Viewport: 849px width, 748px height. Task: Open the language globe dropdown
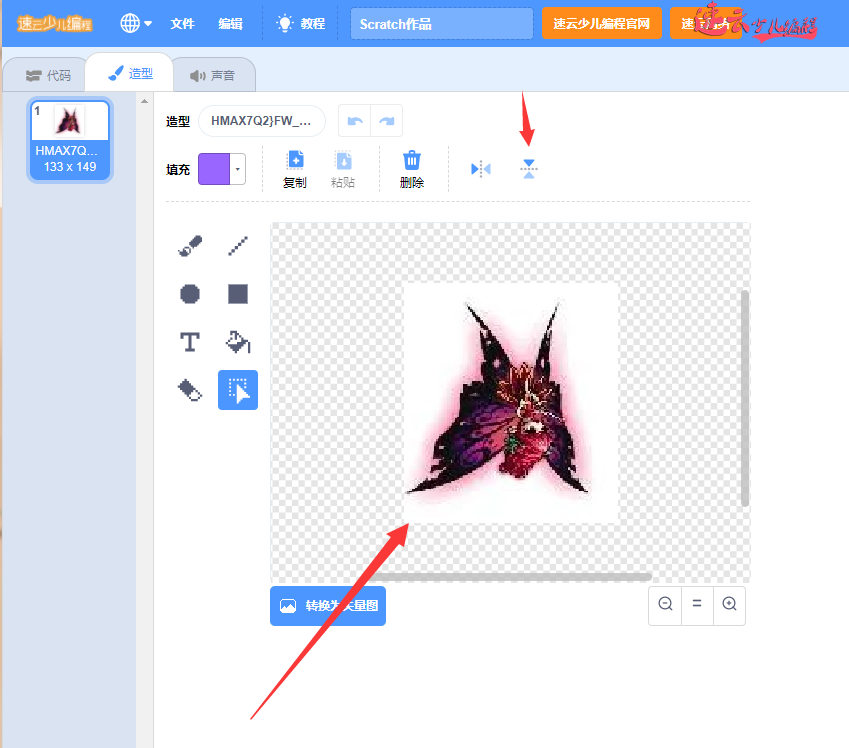pyautogui.click(x=136, y=23)
